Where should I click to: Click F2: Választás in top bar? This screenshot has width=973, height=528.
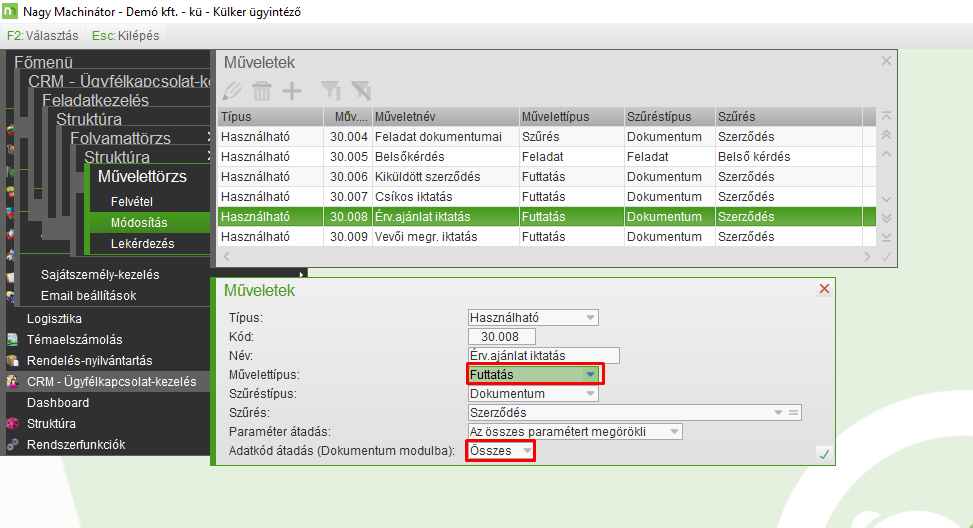43,35
